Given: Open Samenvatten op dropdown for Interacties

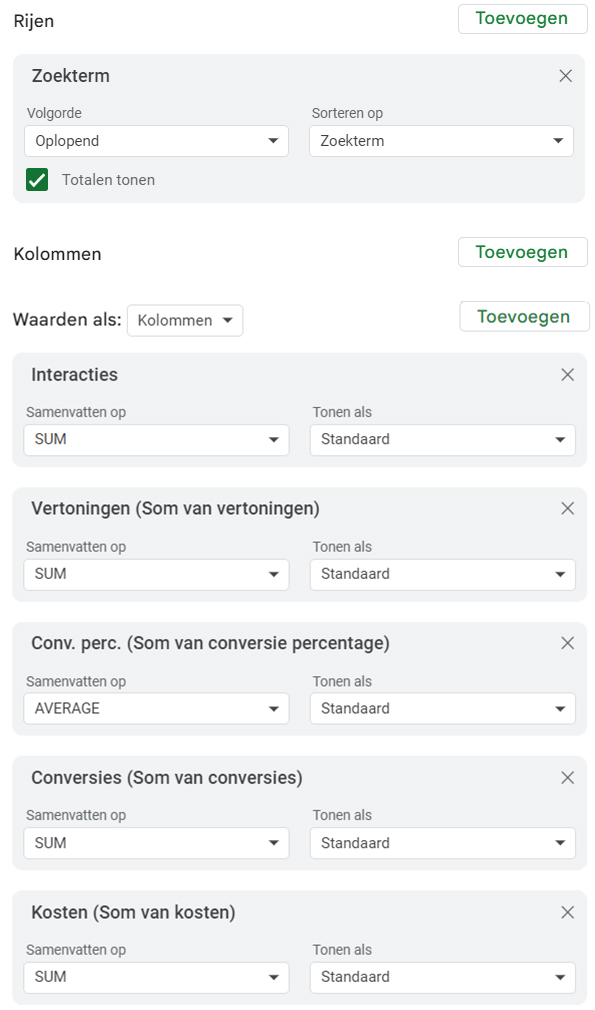Looking at the screenshot, I should [156, 440].
